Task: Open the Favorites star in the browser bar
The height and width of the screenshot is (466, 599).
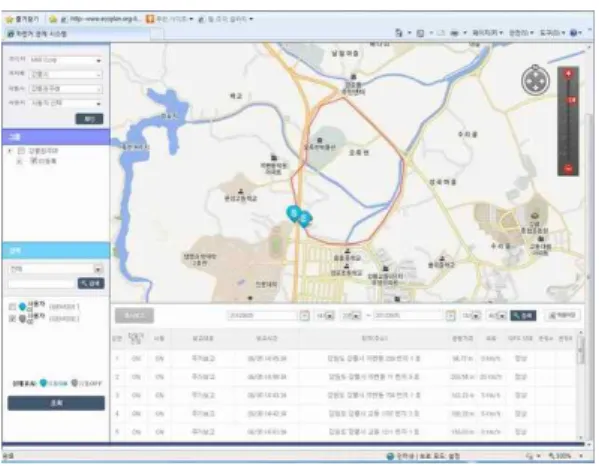Action: coord(9,19)
